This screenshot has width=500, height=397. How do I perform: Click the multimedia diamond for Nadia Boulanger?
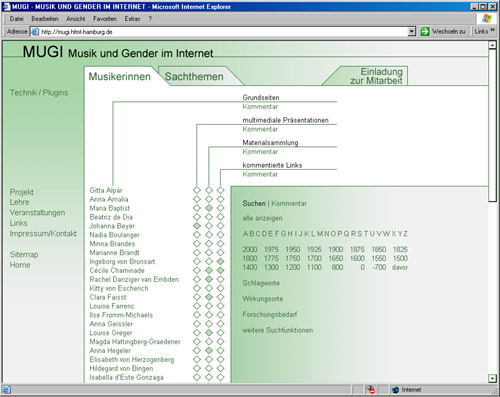[197, 235]
